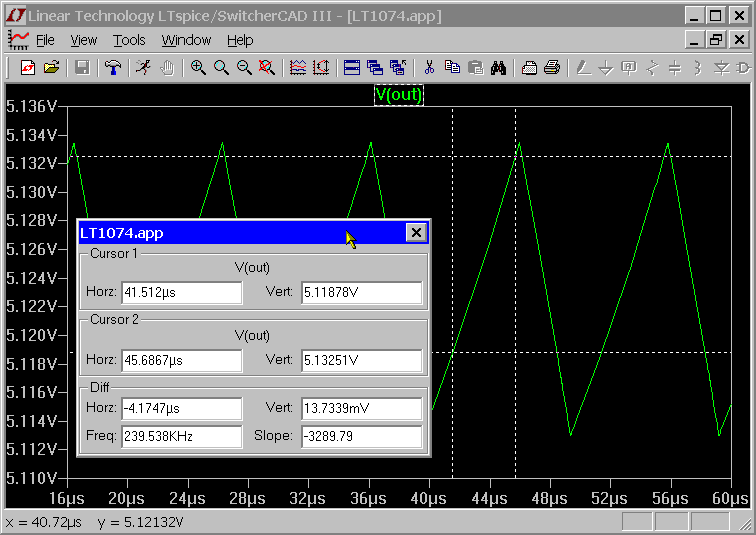Click the Paste clipboard icon
The image size is (756, 535).
(x=475, y=67)
